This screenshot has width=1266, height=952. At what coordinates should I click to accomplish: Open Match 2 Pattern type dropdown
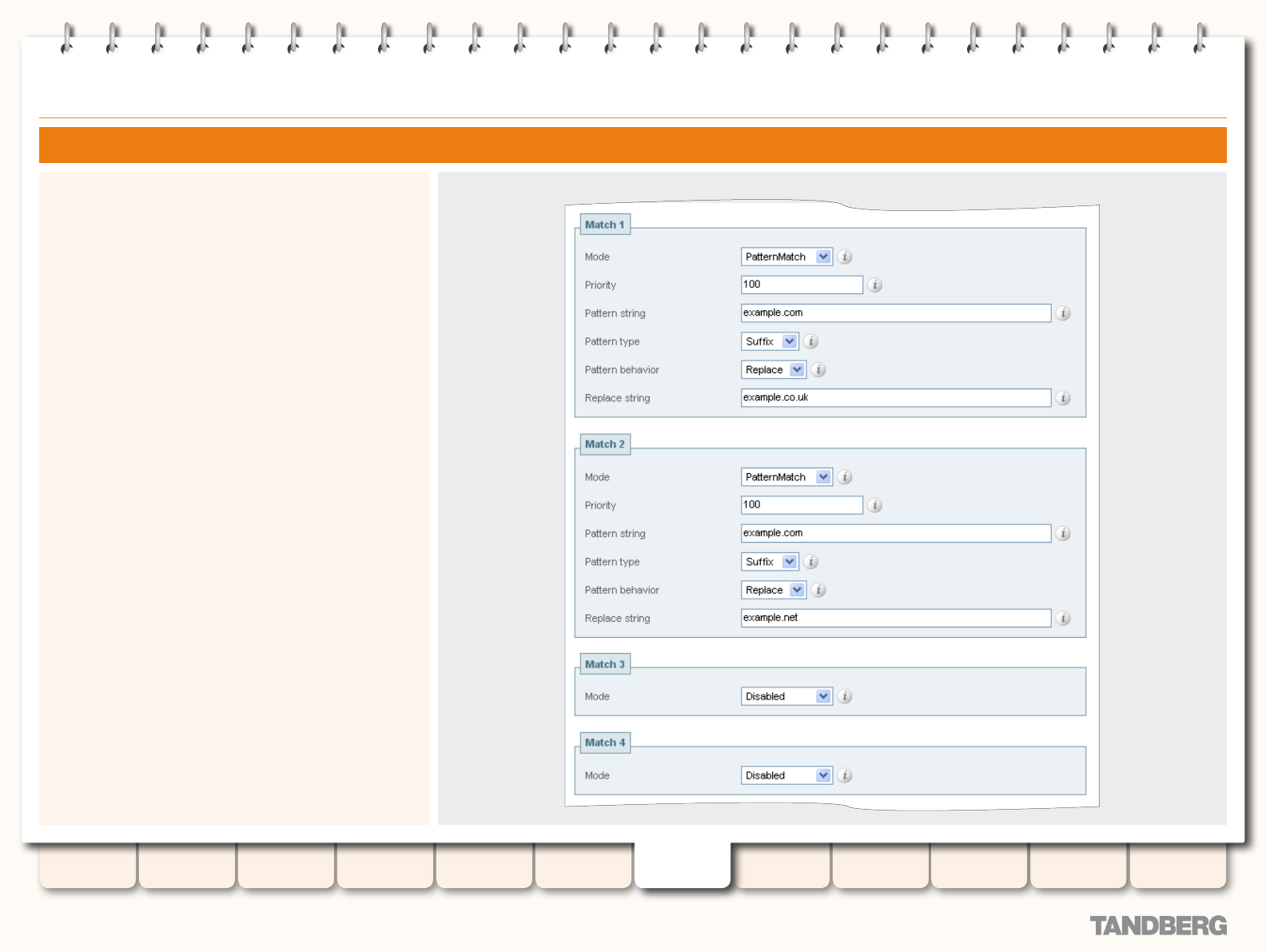click(x=770, y=562)
